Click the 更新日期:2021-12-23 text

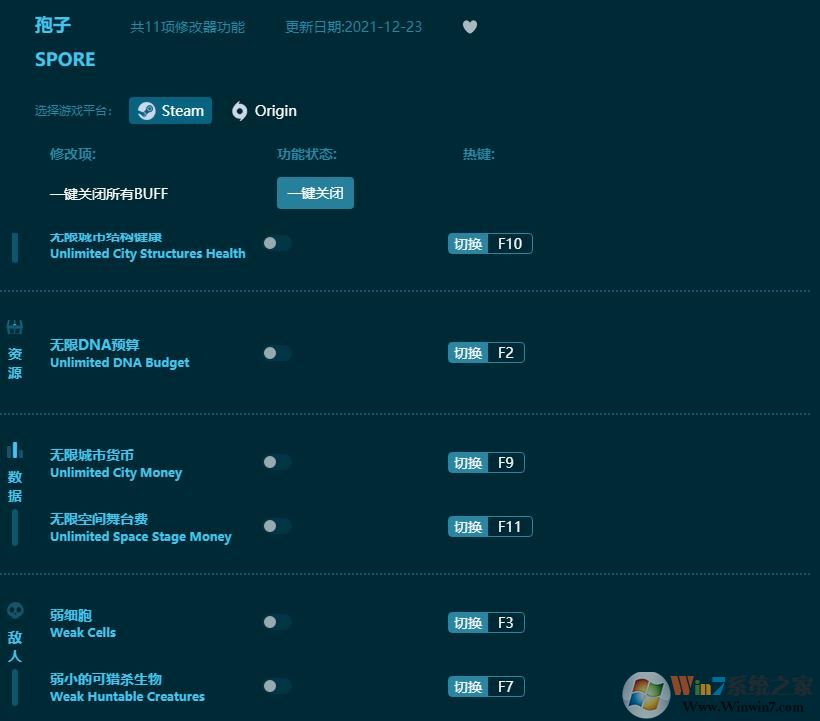pos(354,27)
